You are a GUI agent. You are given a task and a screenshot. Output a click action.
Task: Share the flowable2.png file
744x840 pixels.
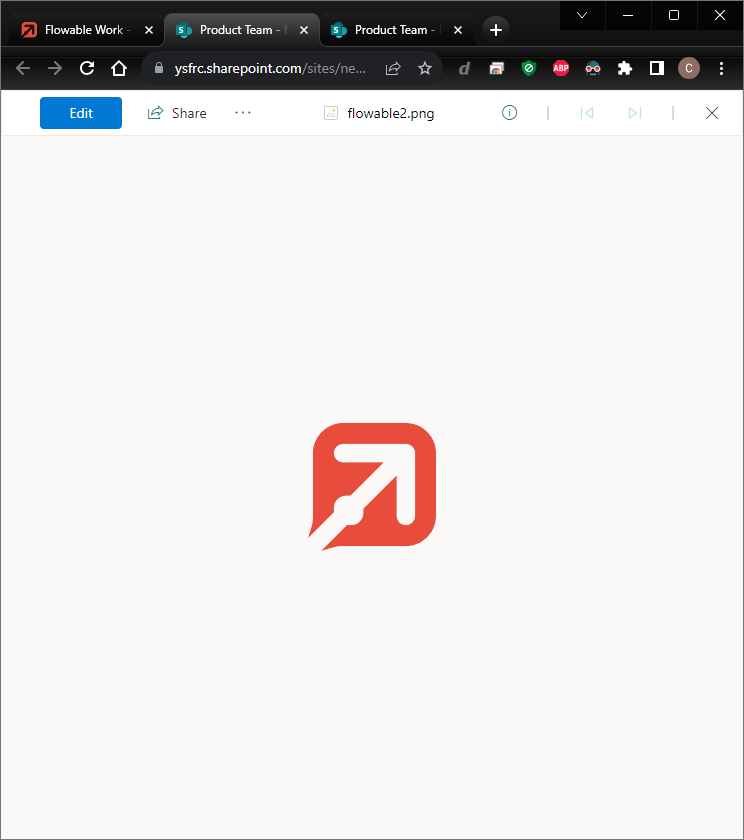177,113
